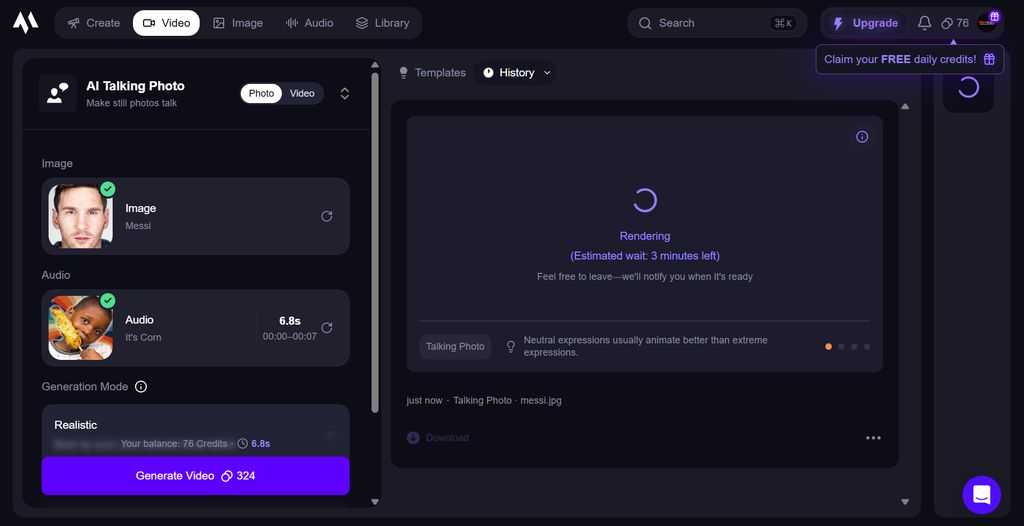This screenshot has width=1024, height=526.
Task: Click the history panel scroll up arrow
Action: coord(905,107)
